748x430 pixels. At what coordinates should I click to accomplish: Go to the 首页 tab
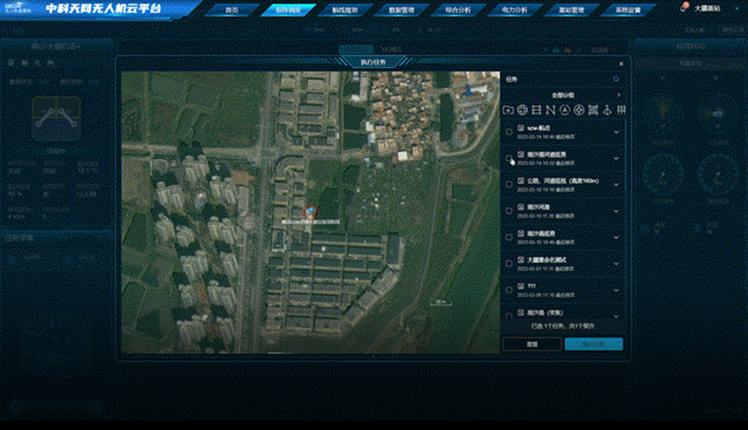[x=232, y=9]
